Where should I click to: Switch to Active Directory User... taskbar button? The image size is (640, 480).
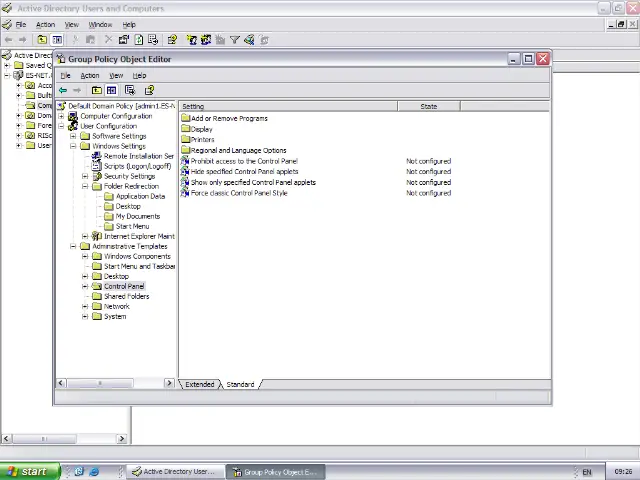pos(176,472)
